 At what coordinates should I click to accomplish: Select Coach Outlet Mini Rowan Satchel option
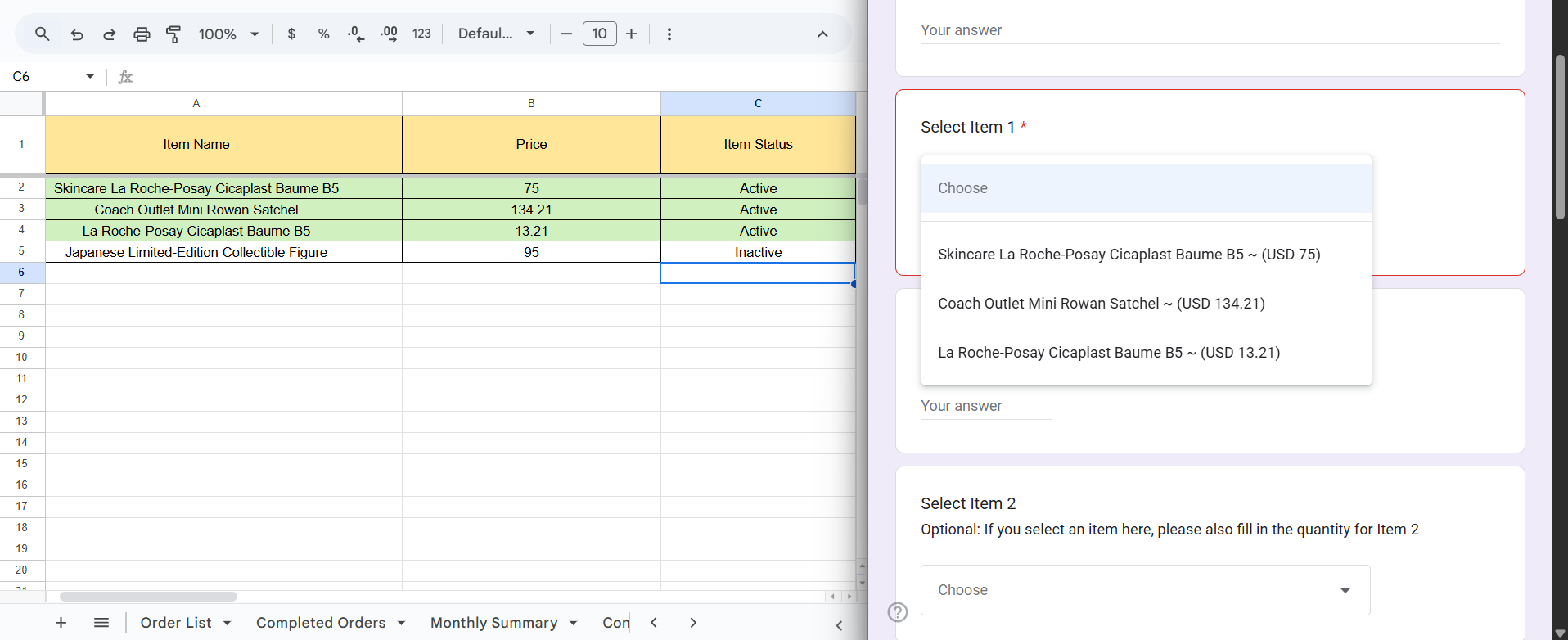[x=1146, y=304]
